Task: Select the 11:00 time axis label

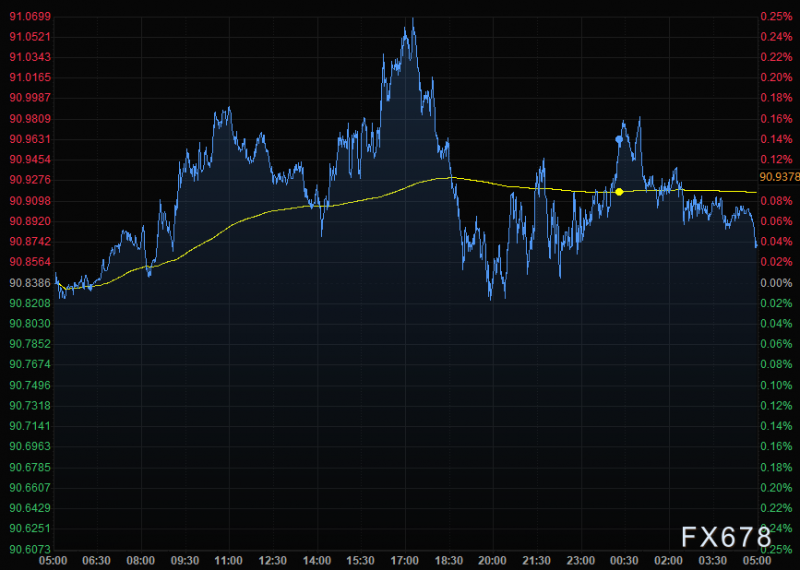Action: 229,561
